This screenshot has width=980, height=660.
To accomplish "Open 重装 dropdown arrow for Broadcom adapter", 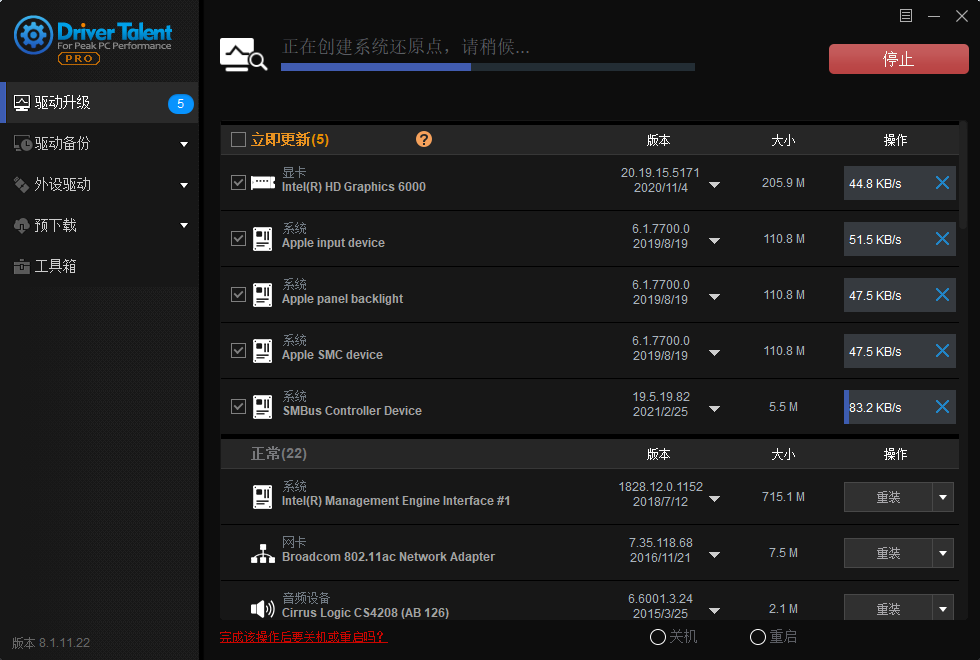I will [x=942, y=553].
